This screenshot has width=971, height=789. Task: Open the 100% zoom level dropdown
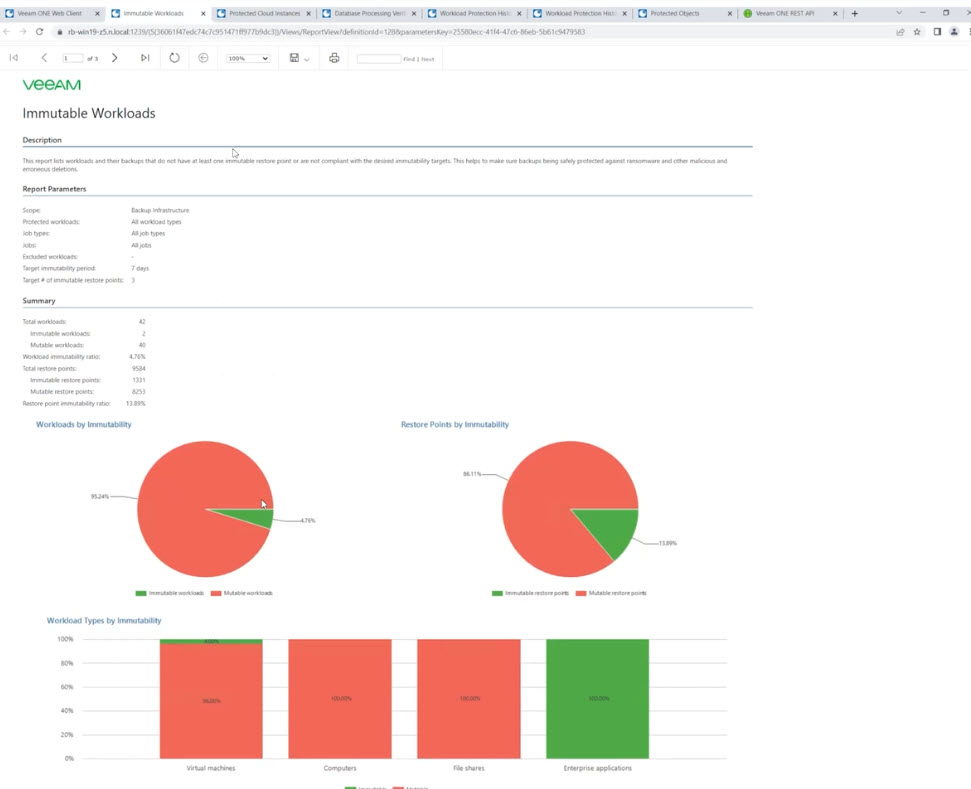point(248,58)
